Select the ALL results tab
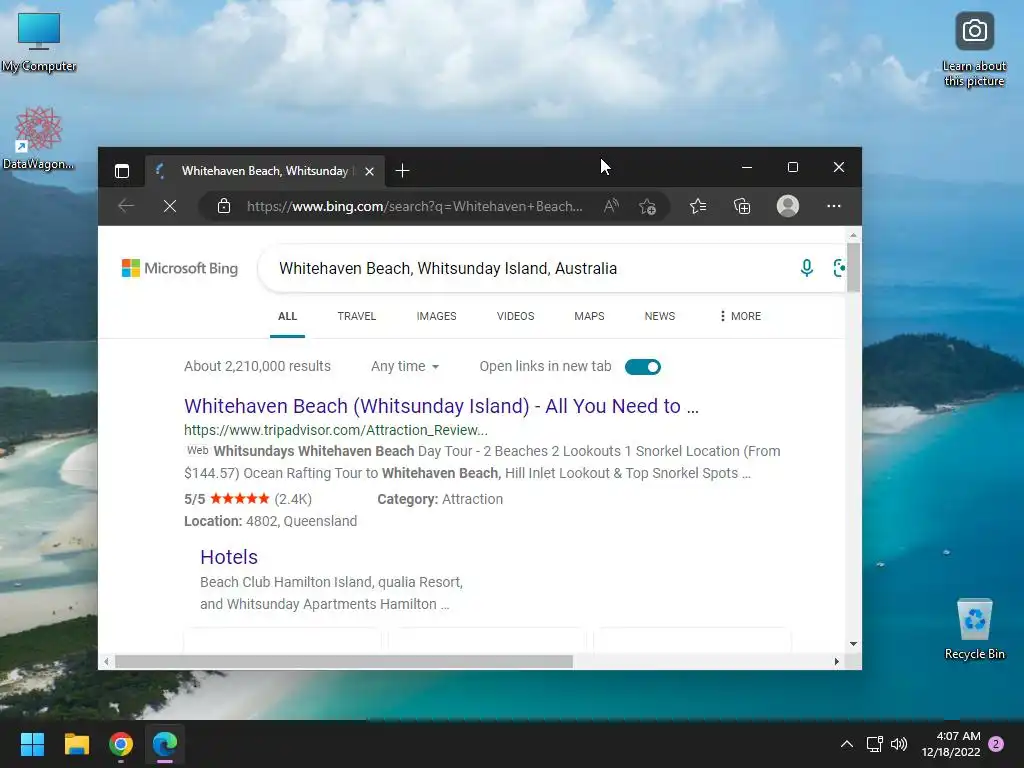Image resolution: width=1024 pixels, height=768 pixels. (287, 316)
